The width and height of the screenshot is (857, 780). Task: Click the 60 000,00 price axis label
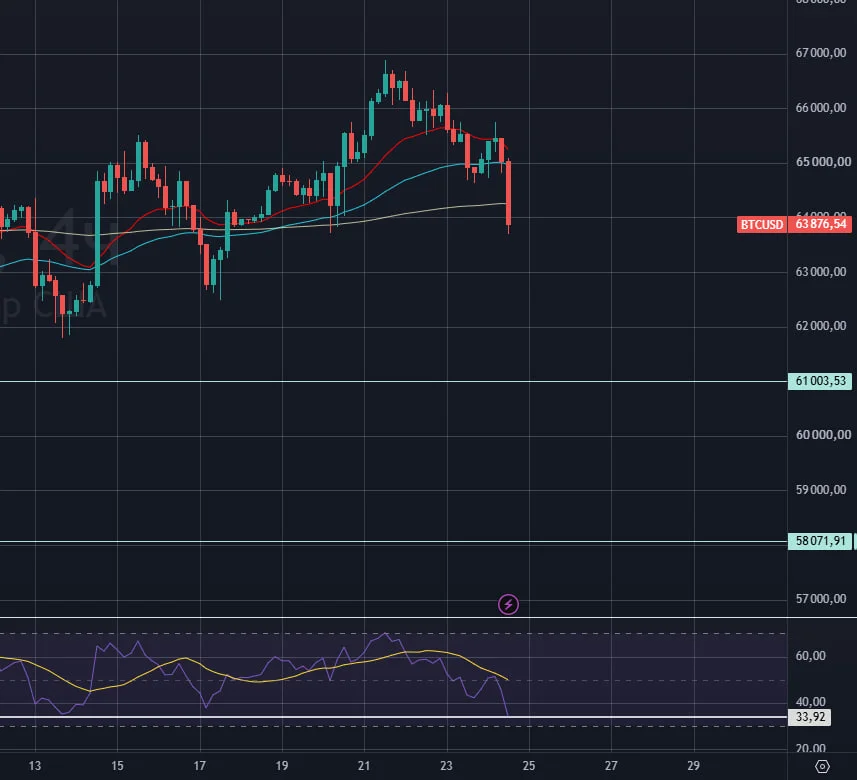click(823, 435)
